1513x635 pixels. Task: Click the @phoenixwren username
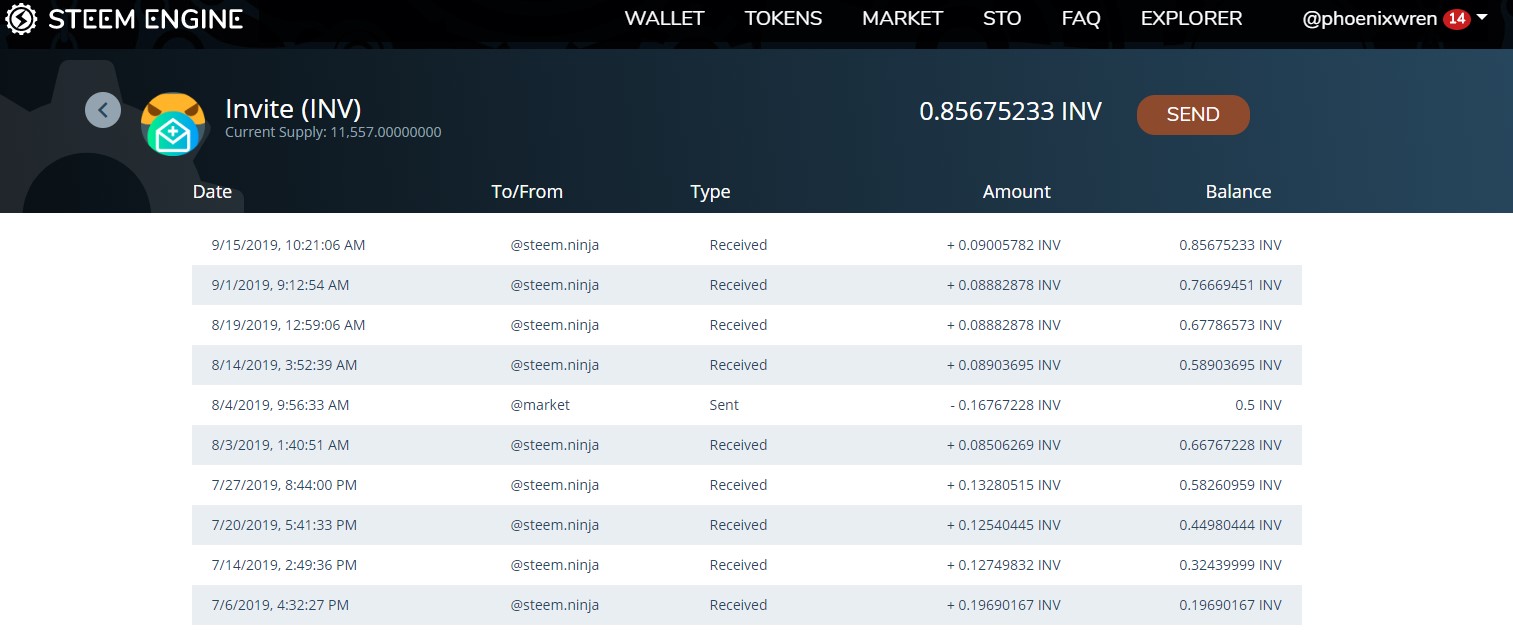click(1370, 19)
